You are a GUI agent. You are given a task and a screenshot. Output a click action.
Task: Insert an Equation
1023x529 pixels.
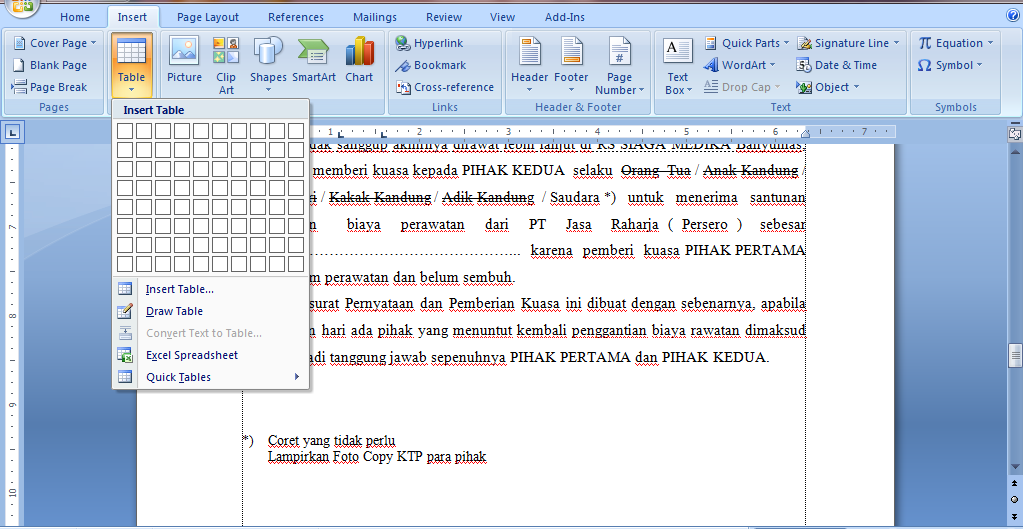[956, 43]
